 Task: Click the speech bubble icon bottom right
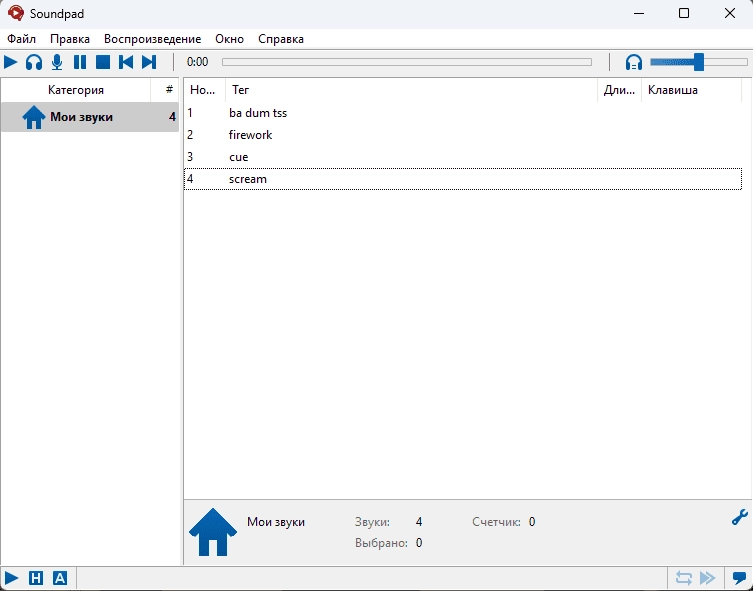pyautogui.click(x=740, y=578)
